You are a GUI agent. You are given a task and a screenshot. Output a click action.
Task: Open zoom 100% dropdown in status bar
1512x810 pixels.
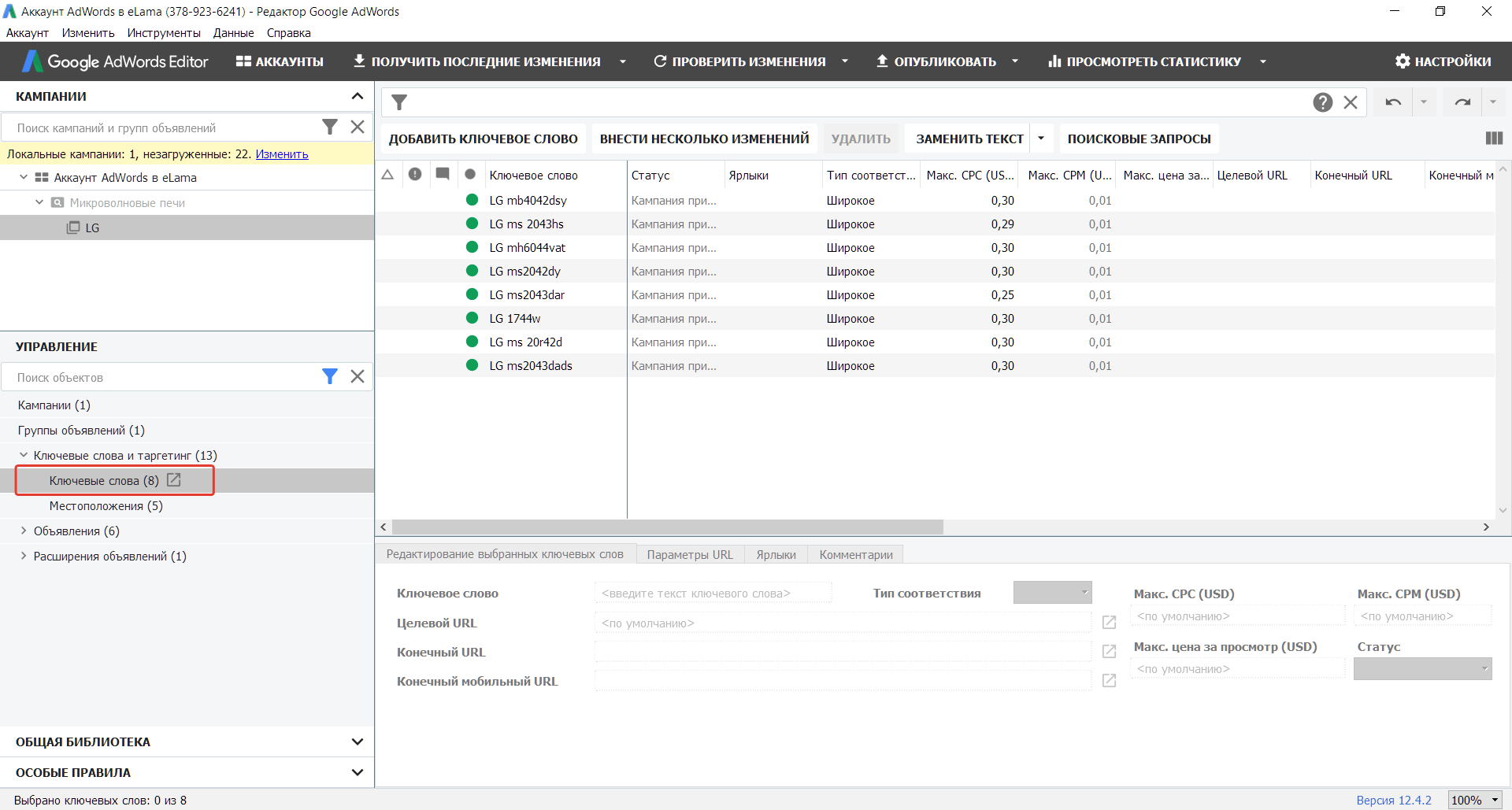click(x=1474, y=800)
